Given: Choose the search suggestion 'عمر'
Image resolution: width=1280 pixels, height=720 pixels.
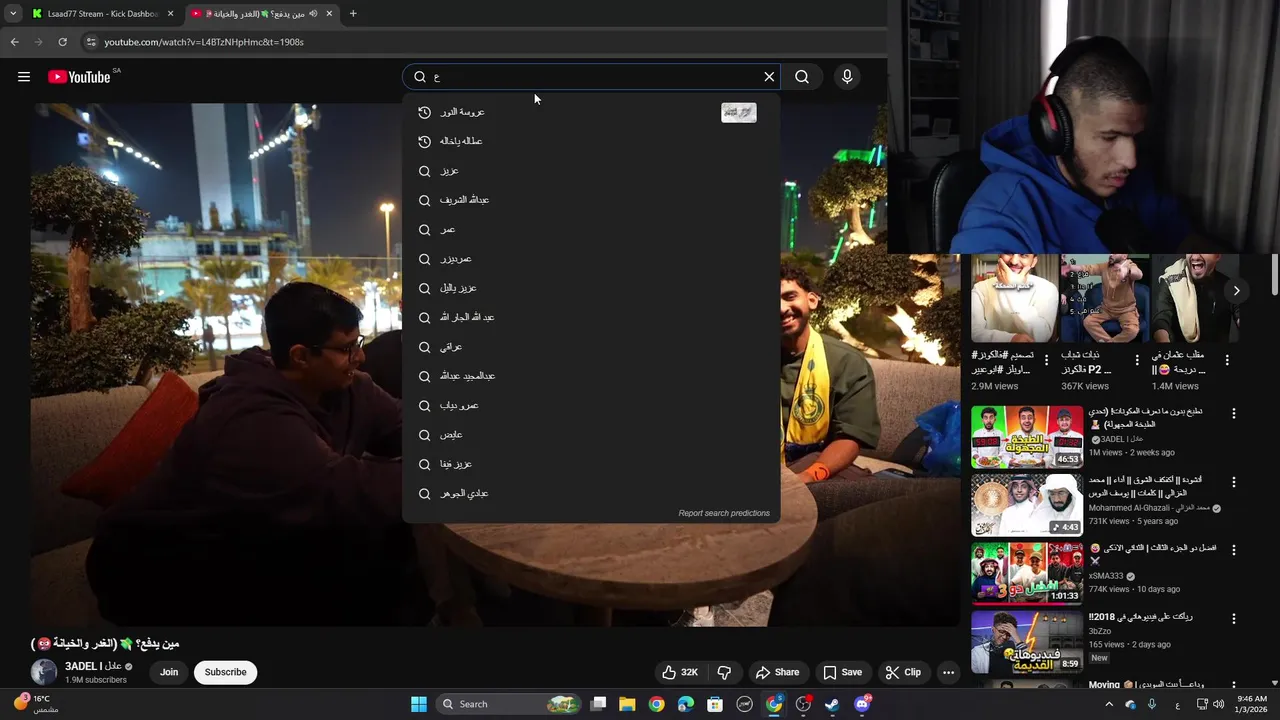Looking at the screenshot, I should [591, 229].
